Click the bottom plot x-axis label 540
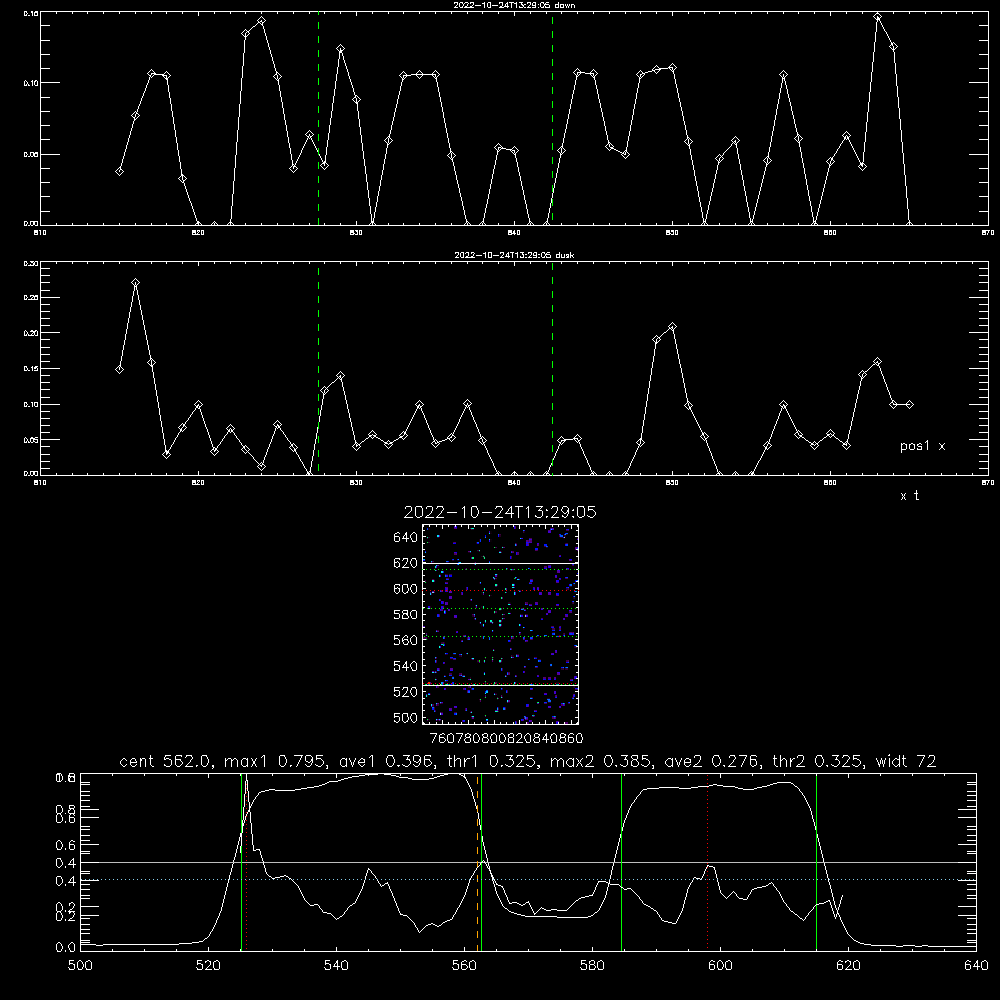Viewport: 1000px width, 1000px height. [336, 966]
